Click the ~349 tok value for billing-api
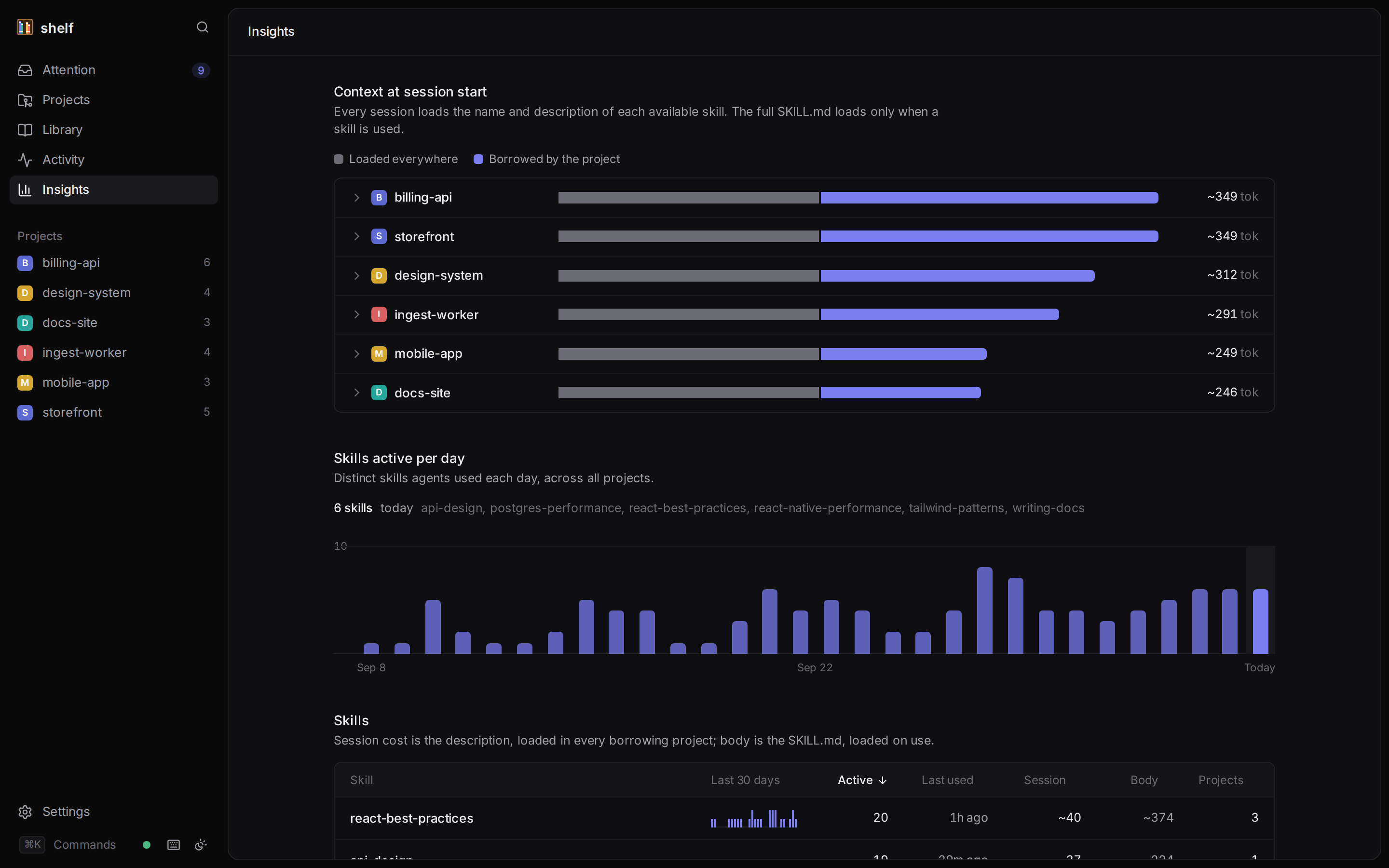 tap(1232, 196)
